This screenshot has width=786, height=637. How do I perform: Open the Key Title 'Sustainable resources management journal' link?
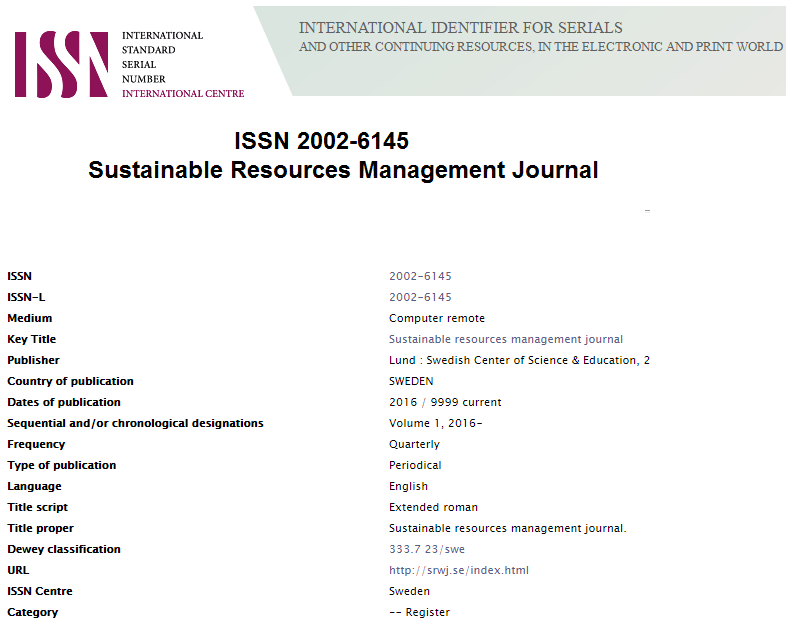506,339
